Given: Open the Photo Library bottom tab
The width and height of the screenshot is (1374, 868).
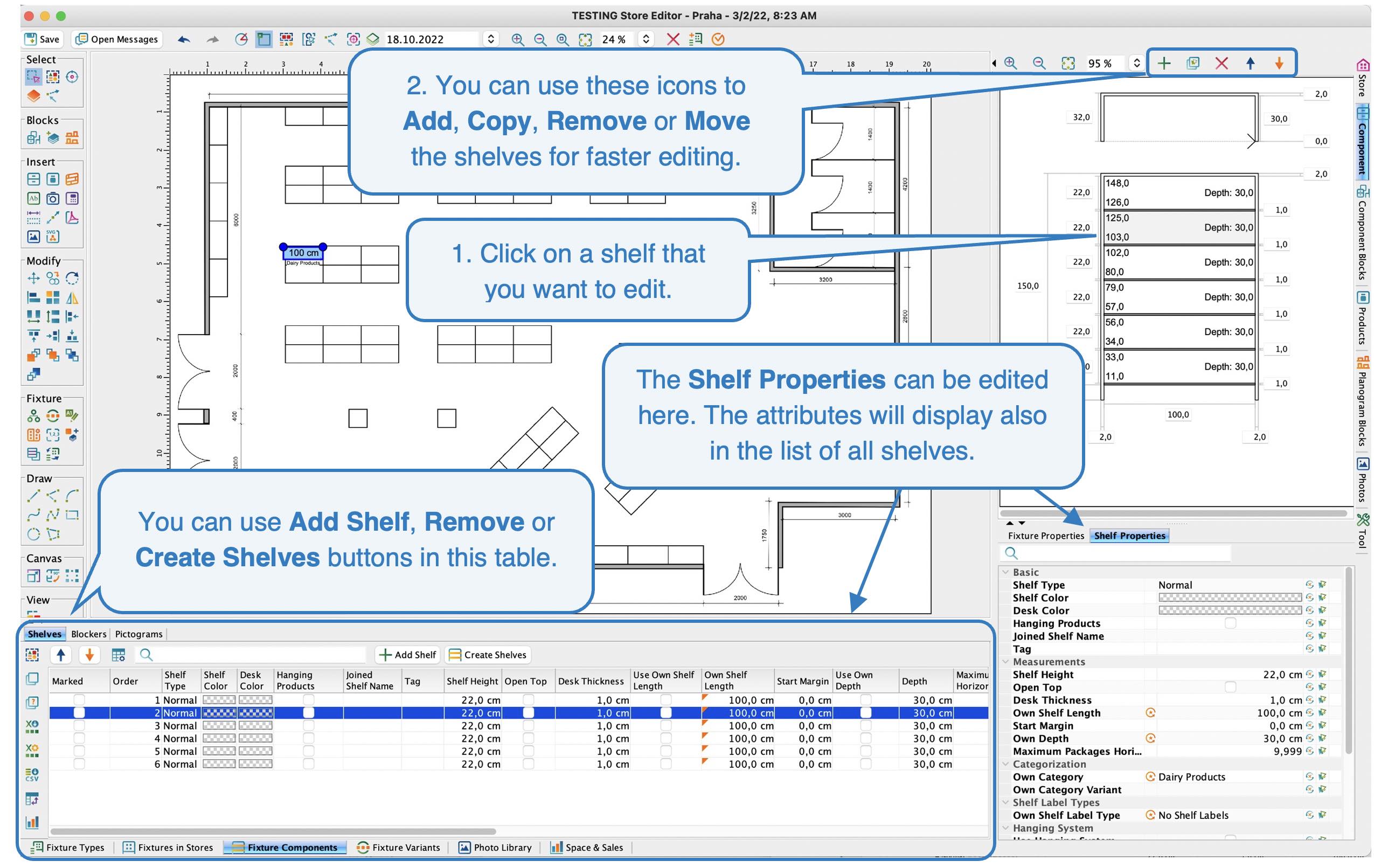Looking at the screenshot, I should pyautogui.click(x=495, y=848).
